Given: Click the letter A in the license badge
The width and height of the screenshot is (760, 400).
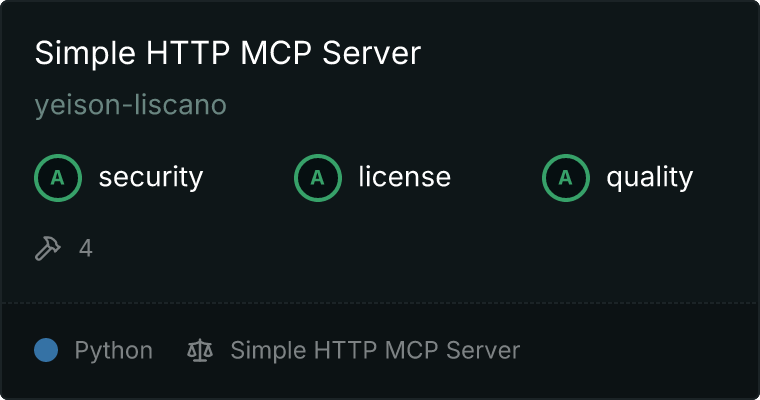Looking at the screenshot, I should 317,178.
